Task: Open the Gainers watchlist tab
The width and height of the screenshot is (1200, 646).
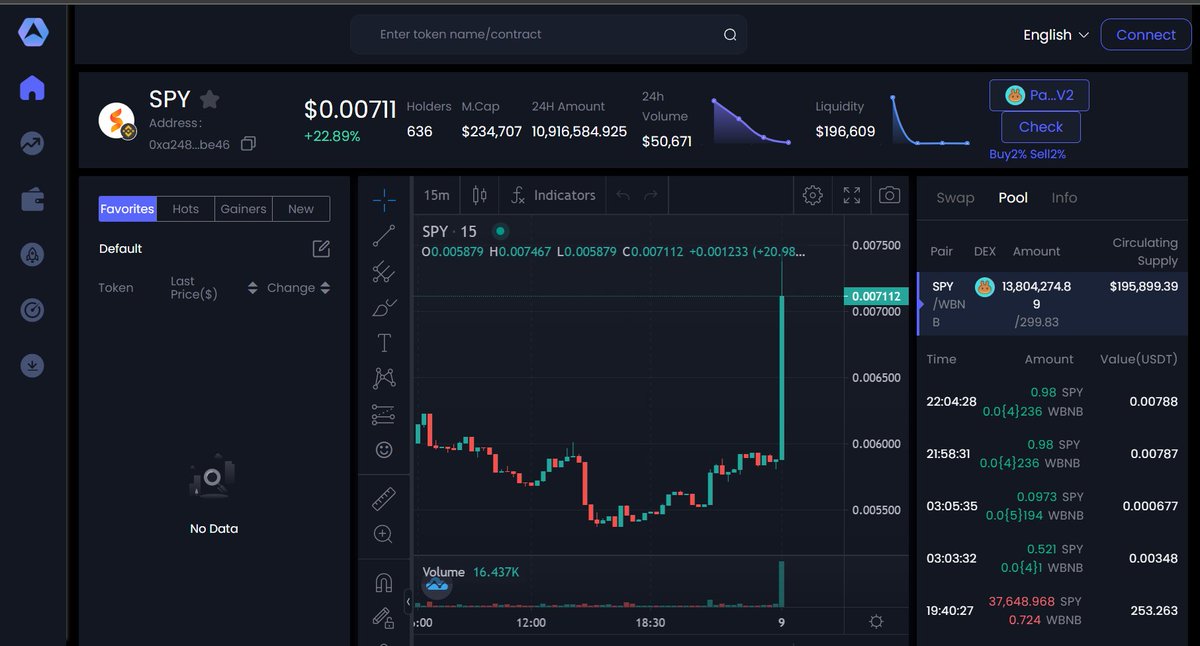Action: 243,208
